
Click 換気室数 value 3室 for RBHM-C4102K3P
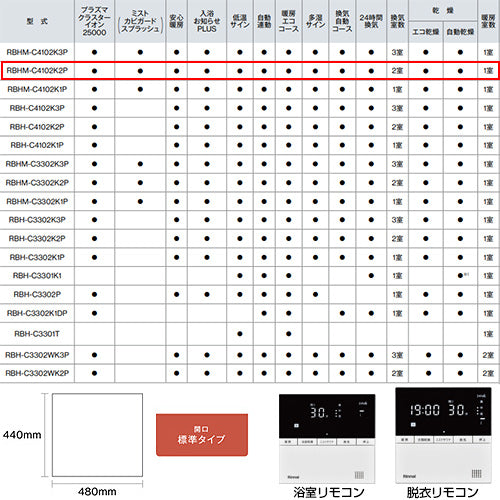click(x=397, y=52)
